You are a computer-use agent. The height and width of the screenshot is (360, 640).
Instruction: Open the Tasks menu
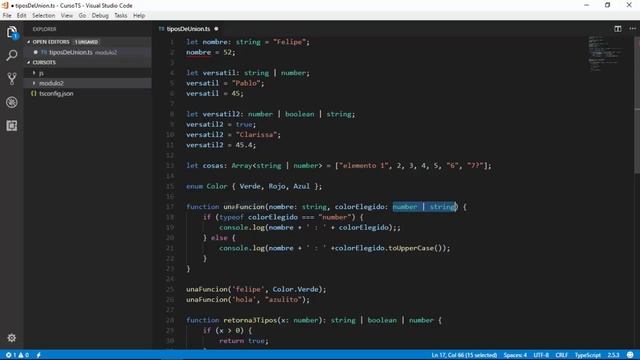tap(120, 16)
